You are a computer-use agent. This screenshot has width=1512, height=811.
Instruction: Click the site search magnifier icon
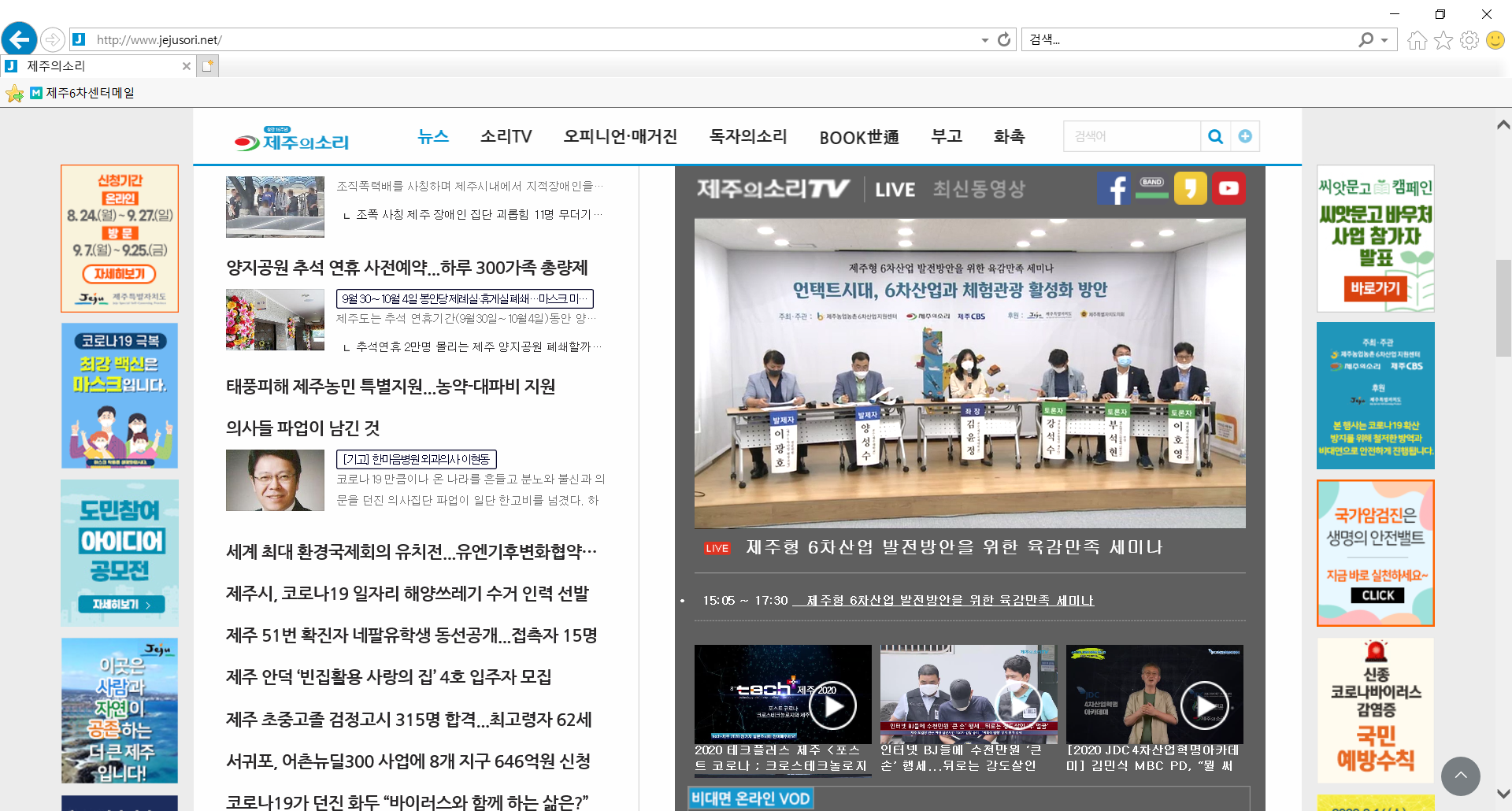pyautogui.click(x=1215, y=136)
